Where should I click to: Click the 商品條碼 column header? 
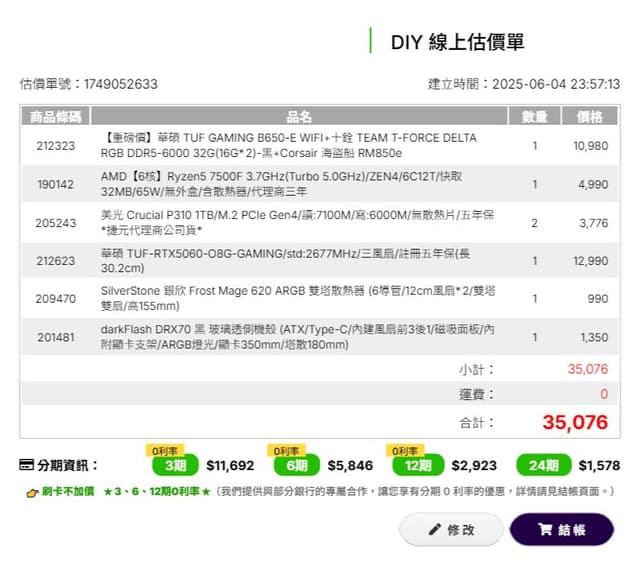(x=56, y=117)
